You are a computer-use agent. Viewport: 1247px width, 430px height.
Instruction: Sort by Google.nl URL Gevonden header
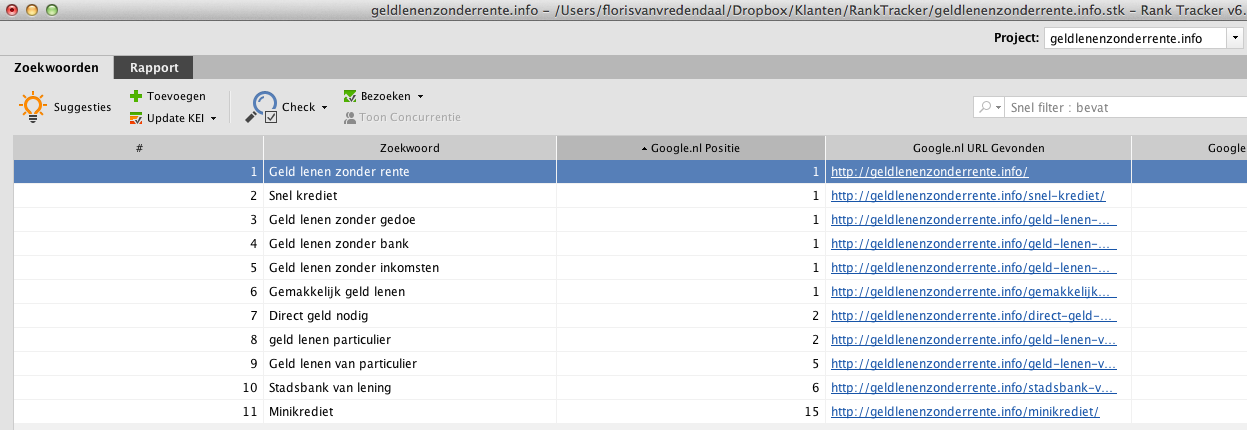click(978, 148)
